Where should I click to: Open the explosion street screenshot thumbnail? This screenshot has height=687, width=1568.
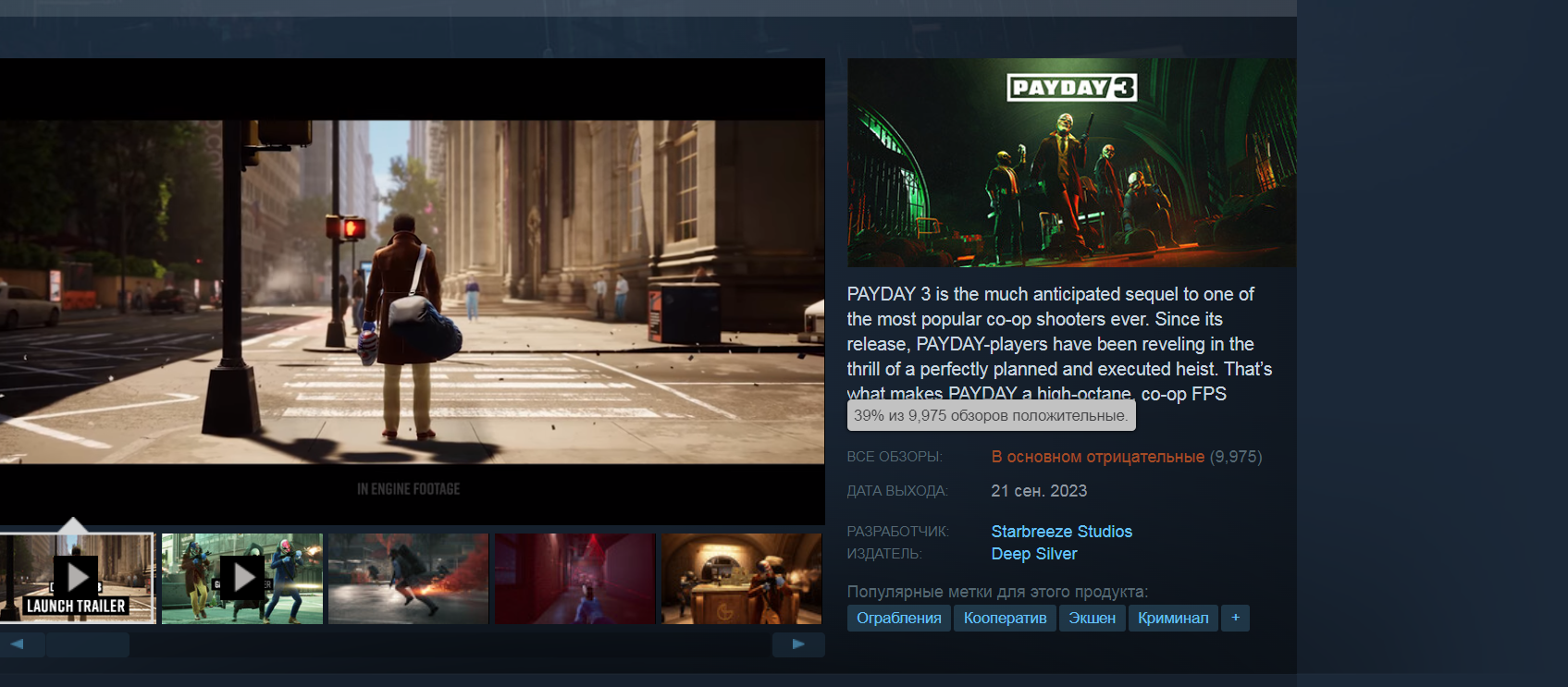(x=408, y=578)
